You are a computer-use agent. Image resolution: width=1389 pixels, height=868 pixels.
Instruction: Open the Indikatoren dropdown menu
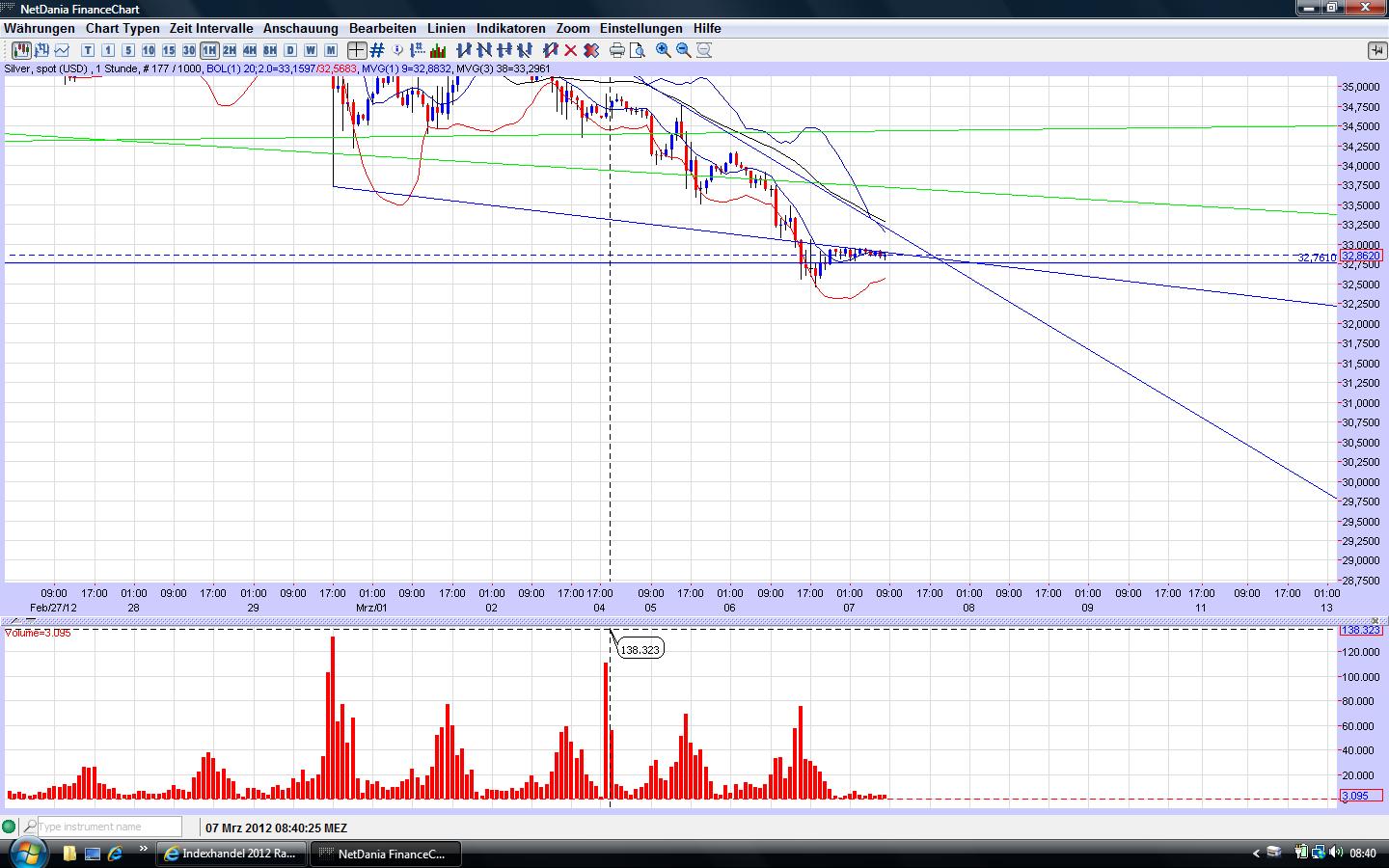(x=510, y=29)
